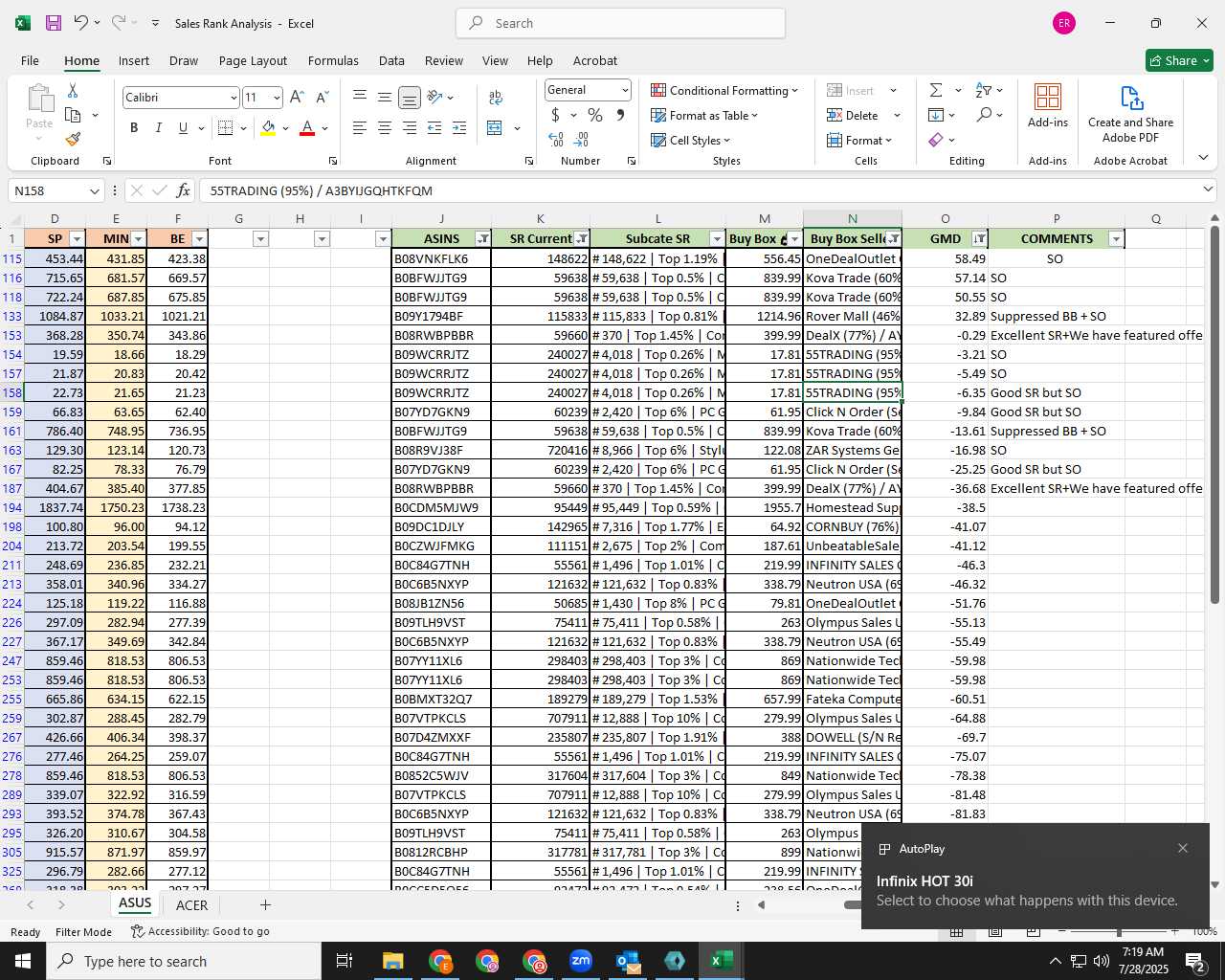The image size is (1225, 980).
Task: Increase font size with larger A icon
Action: click(297, 98)
